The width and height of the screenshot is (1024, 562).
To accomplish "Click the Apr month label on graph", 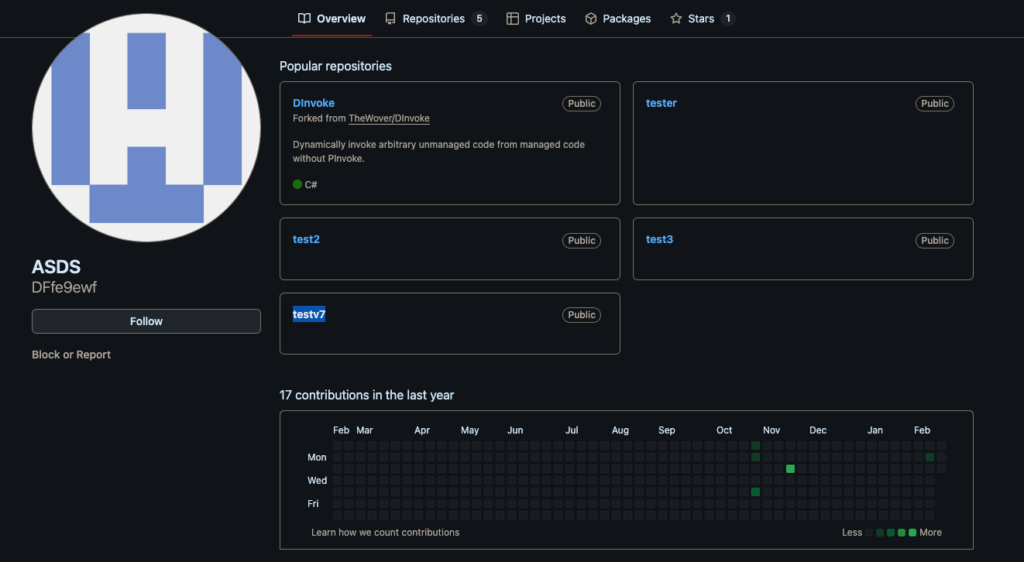I will (x=422, y=430).
